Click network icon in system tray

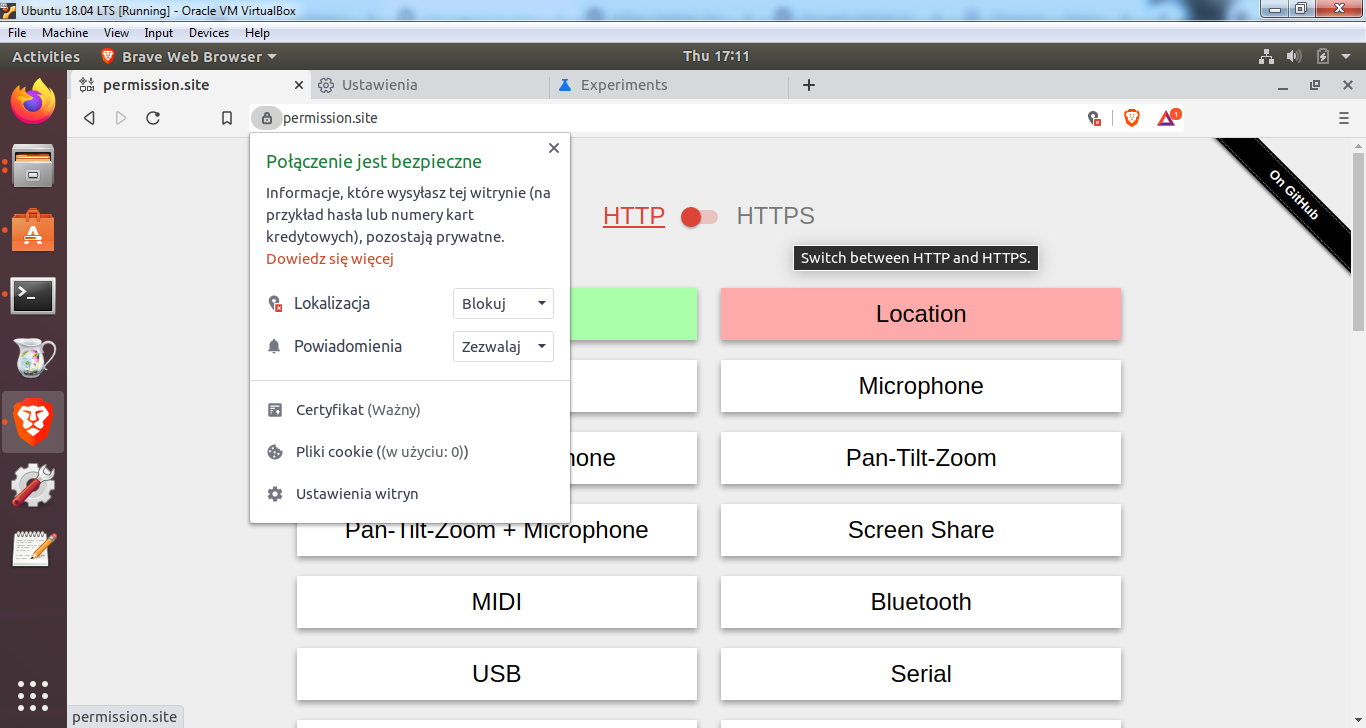(1266, 57)
